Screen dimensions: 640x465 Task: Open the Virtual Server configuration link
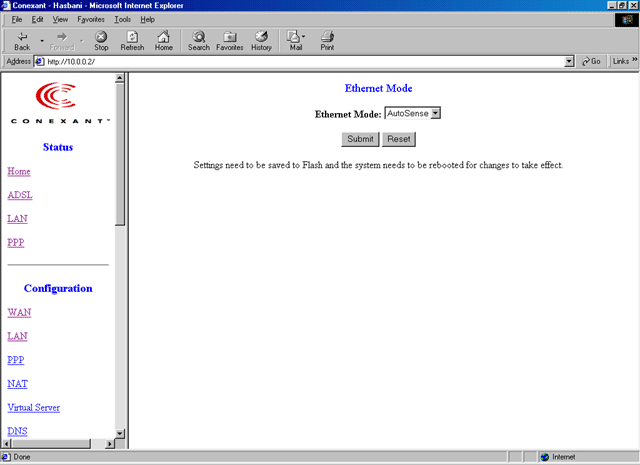click(33, 408)
